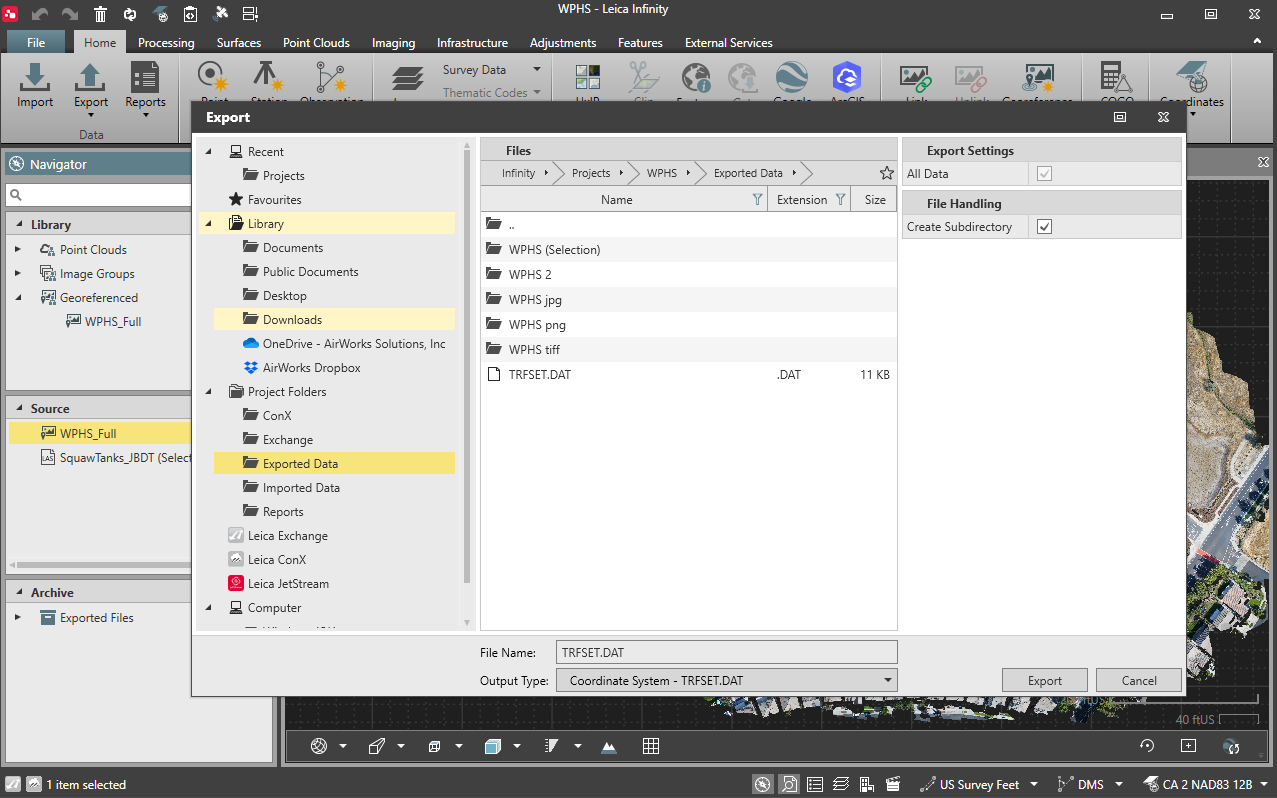Expand the Exported Files archive node
The height and width of the screenshot is (798, 1277).
pyautogui.click(x=17, y=618)
